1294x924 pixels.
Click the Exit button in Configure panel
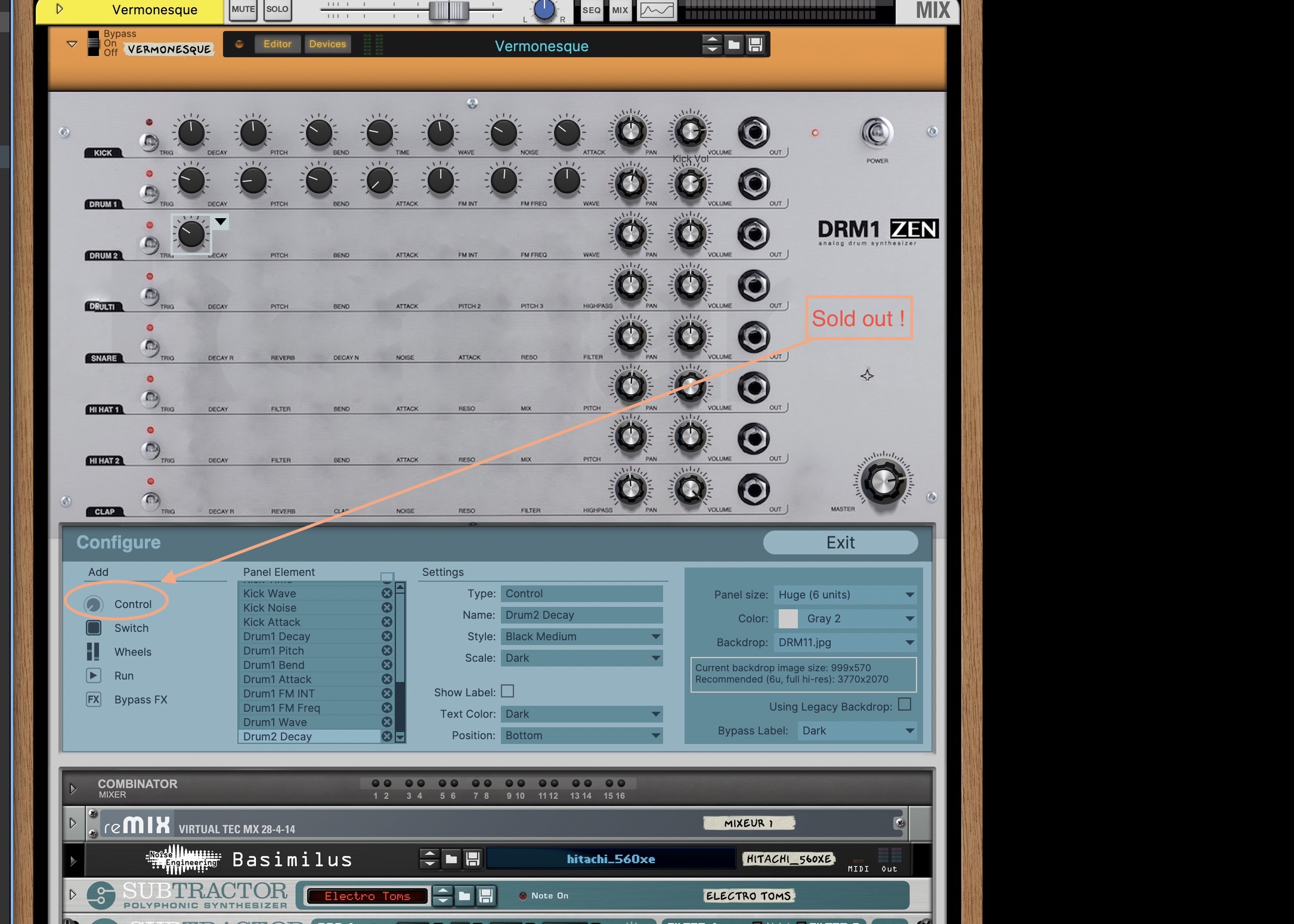tap(840, 542)
